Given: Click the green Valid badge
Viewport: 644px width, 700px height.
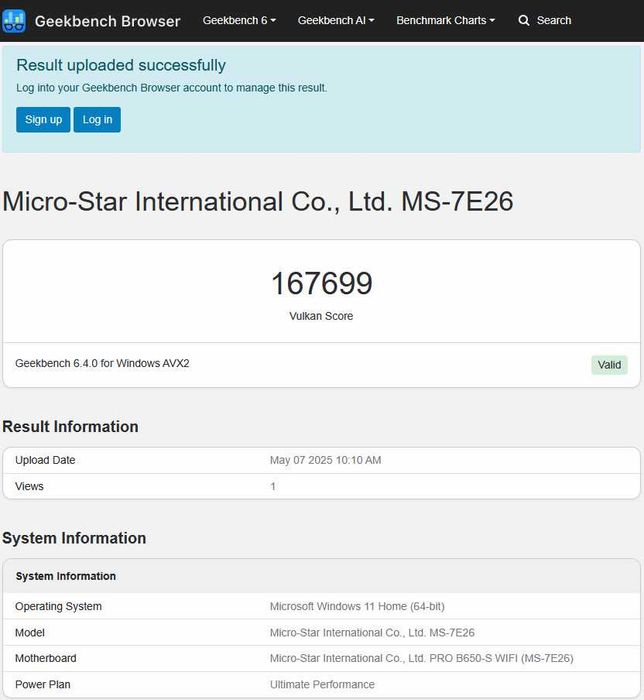Looking at the screenshot, I should [609, 365].
